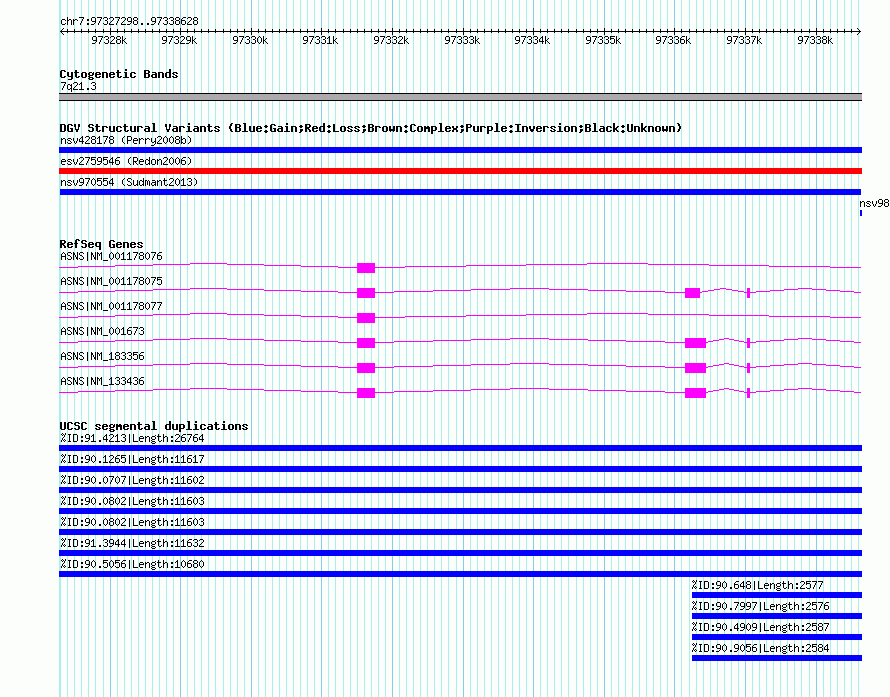Click blue bar under %ID:90.648|Length:2577
The height and width of the screenshot is (697, 890).
(777, 595)
